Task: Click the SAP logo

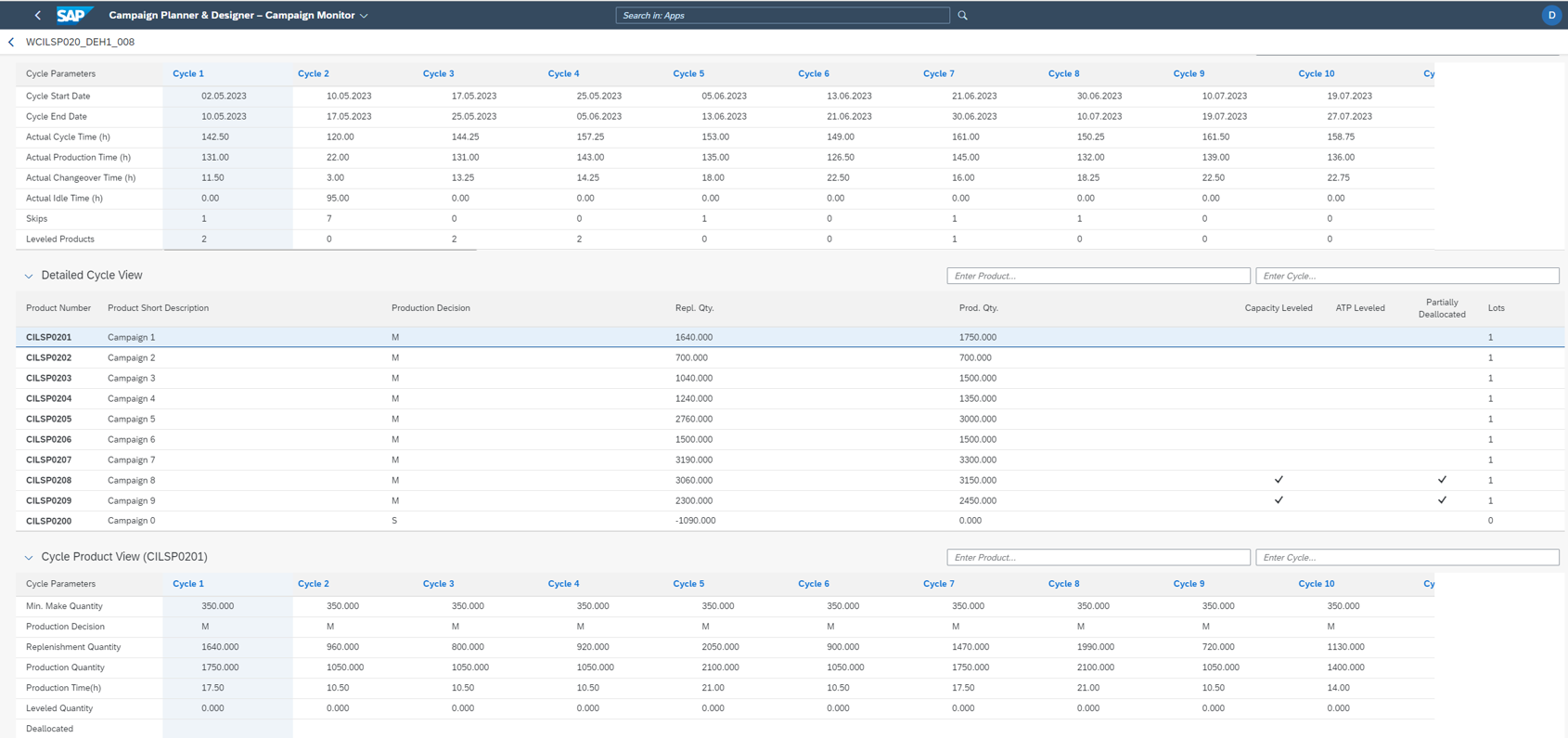Action: 74,15
